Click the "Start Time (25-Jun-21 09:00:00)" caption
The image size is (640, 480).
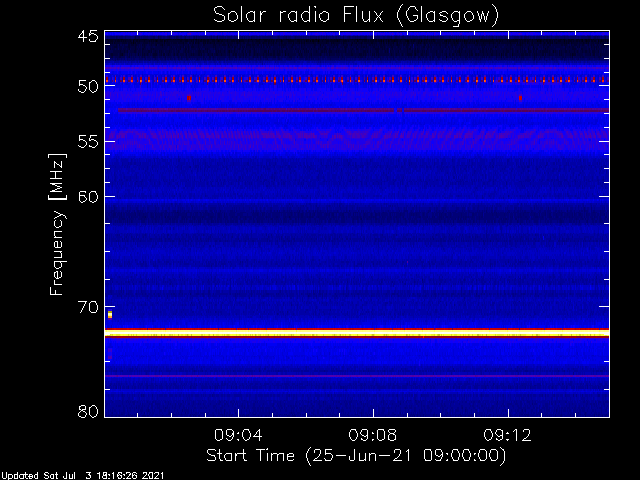coord(356,455)
